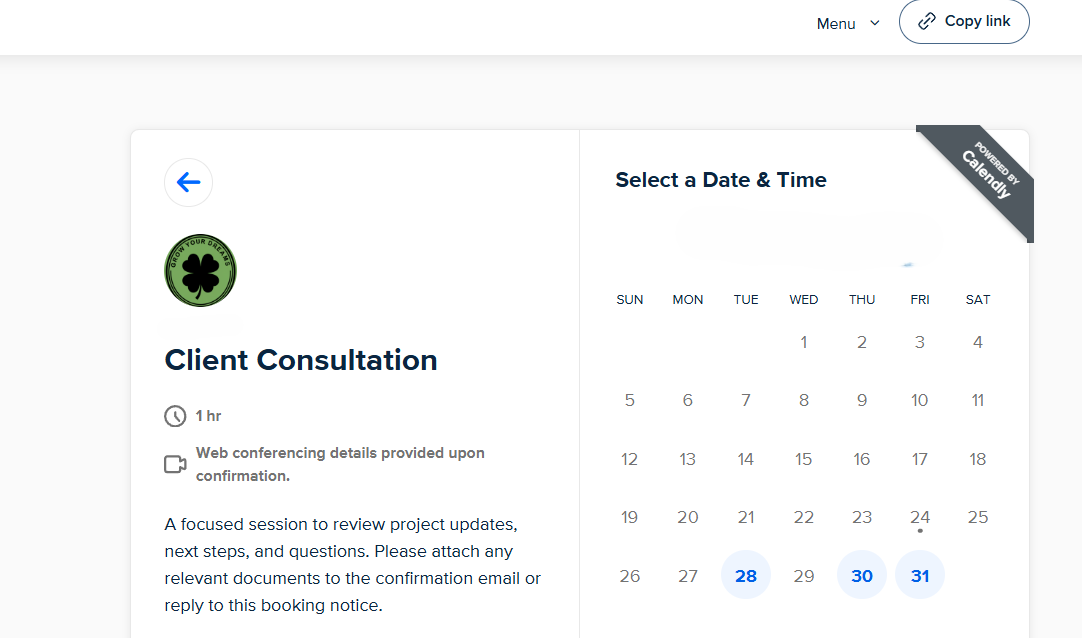Click the green clover profile logo
Viewport: 1082px width, 638px height.
[x=200, y=270]
